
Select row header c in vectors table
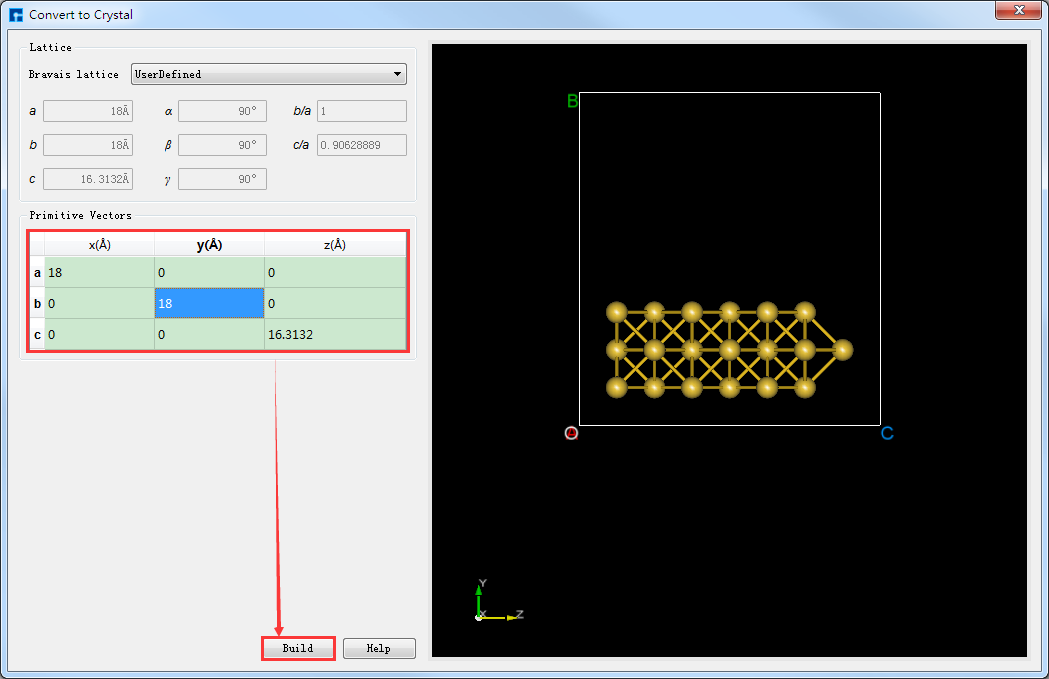(37, 335)
